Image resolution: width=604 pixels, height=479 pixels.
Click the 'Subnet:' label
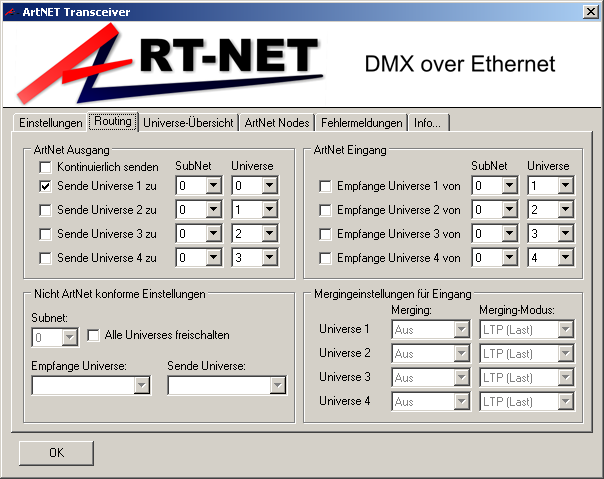pos(49,318)
